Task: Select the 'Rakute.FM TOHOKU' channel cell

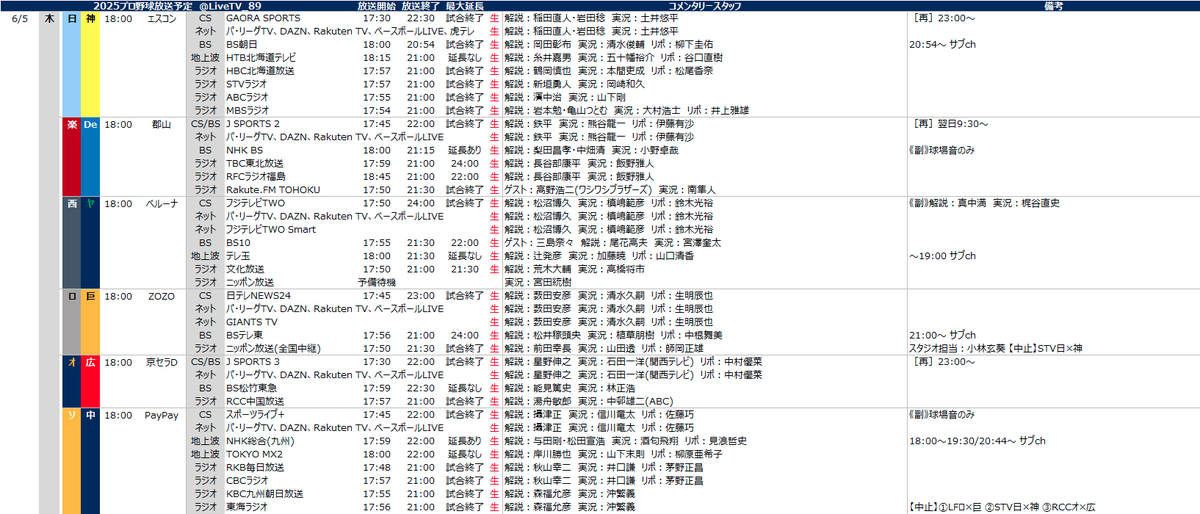Action: pyautogui.click(x=272, y=189)
